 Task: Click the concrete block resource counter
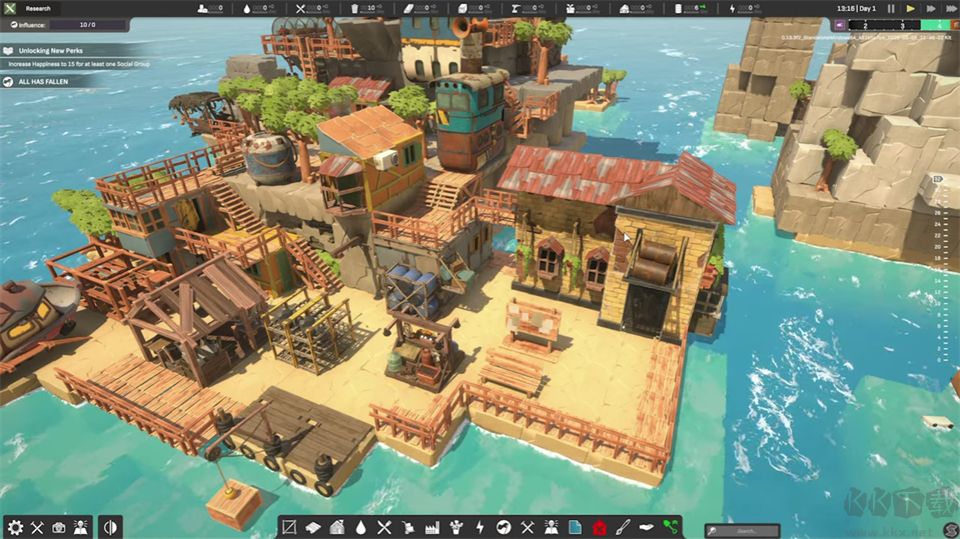pyautogui.click(x=473, y=9)
